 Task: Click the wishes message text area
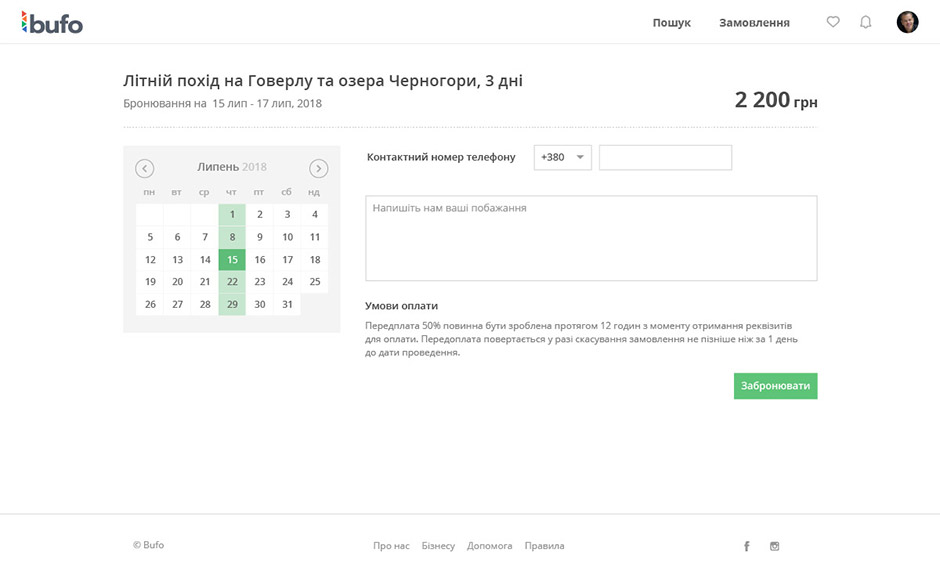point(591,238)
